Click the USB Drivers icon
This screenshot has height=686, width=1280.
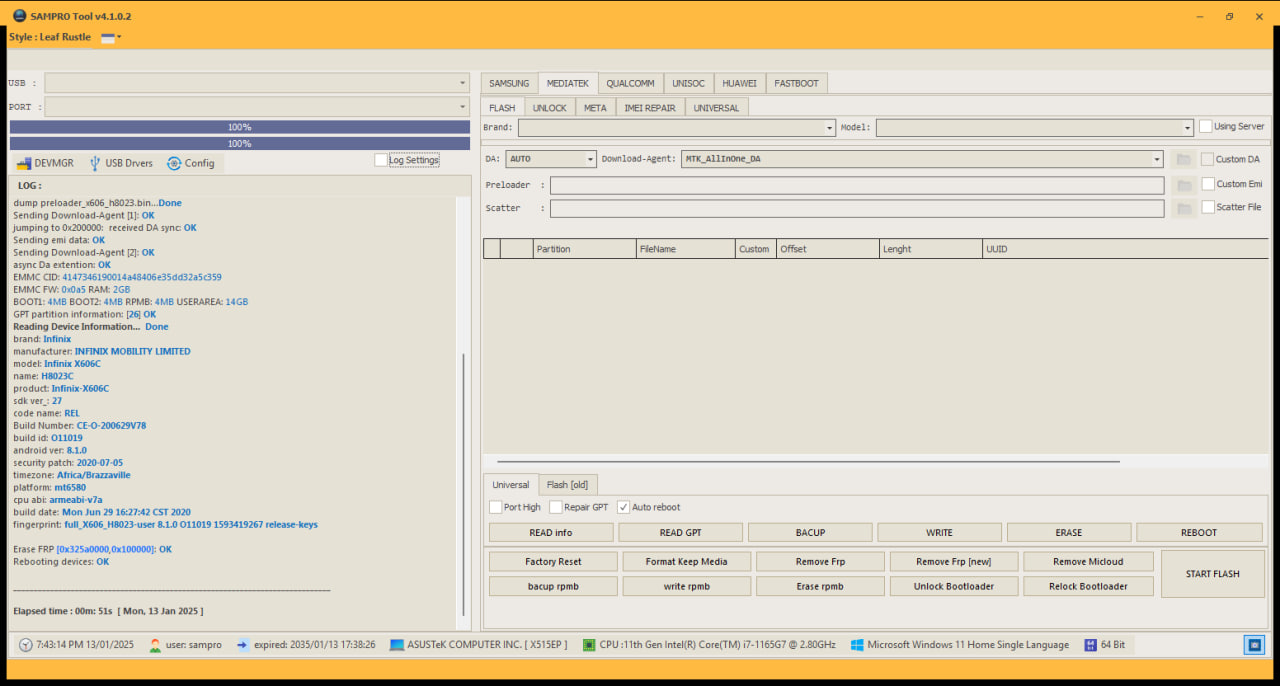(x=95, y=163)
